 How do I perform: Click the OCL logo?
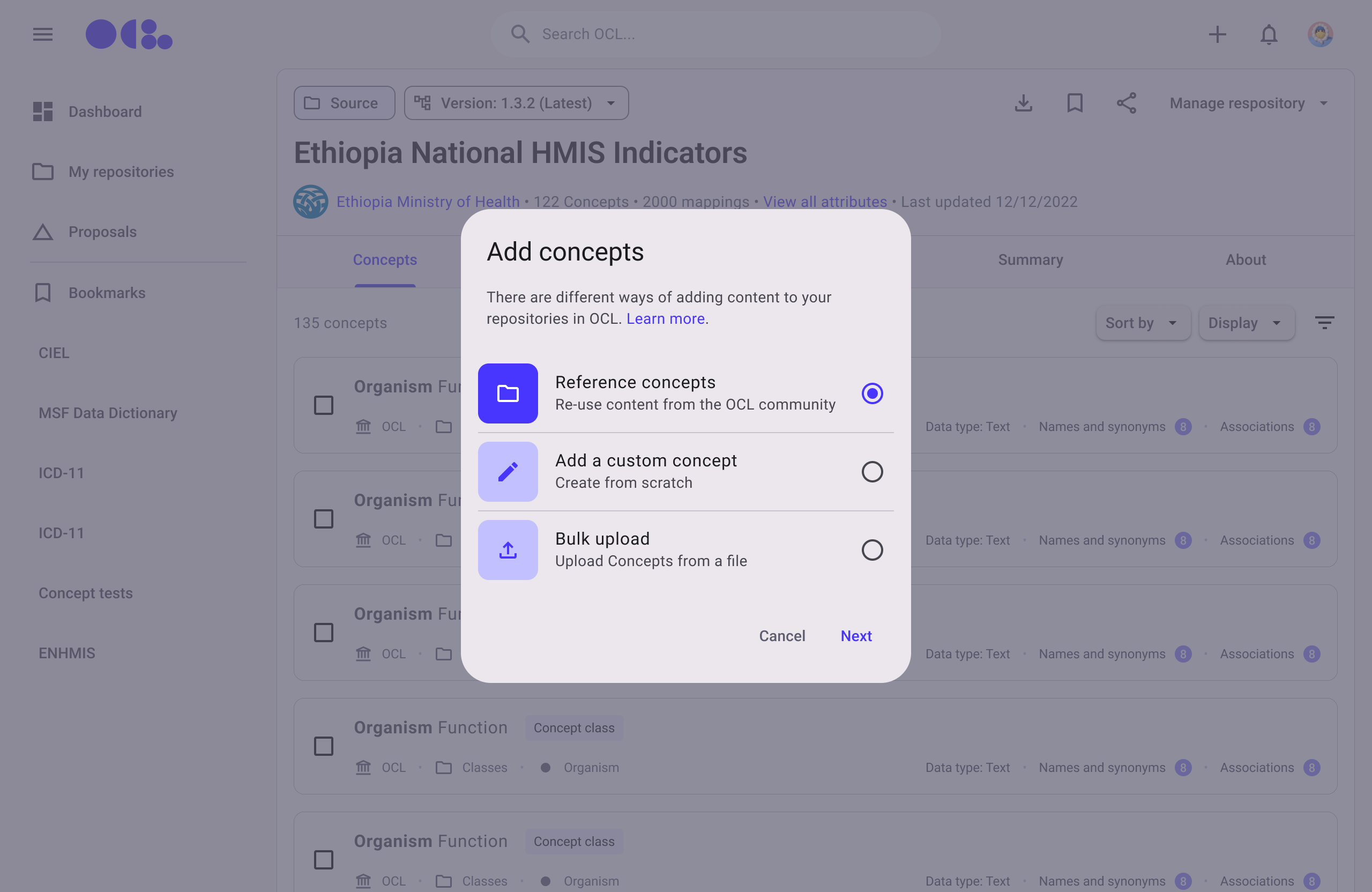click(x=129, y=34)
